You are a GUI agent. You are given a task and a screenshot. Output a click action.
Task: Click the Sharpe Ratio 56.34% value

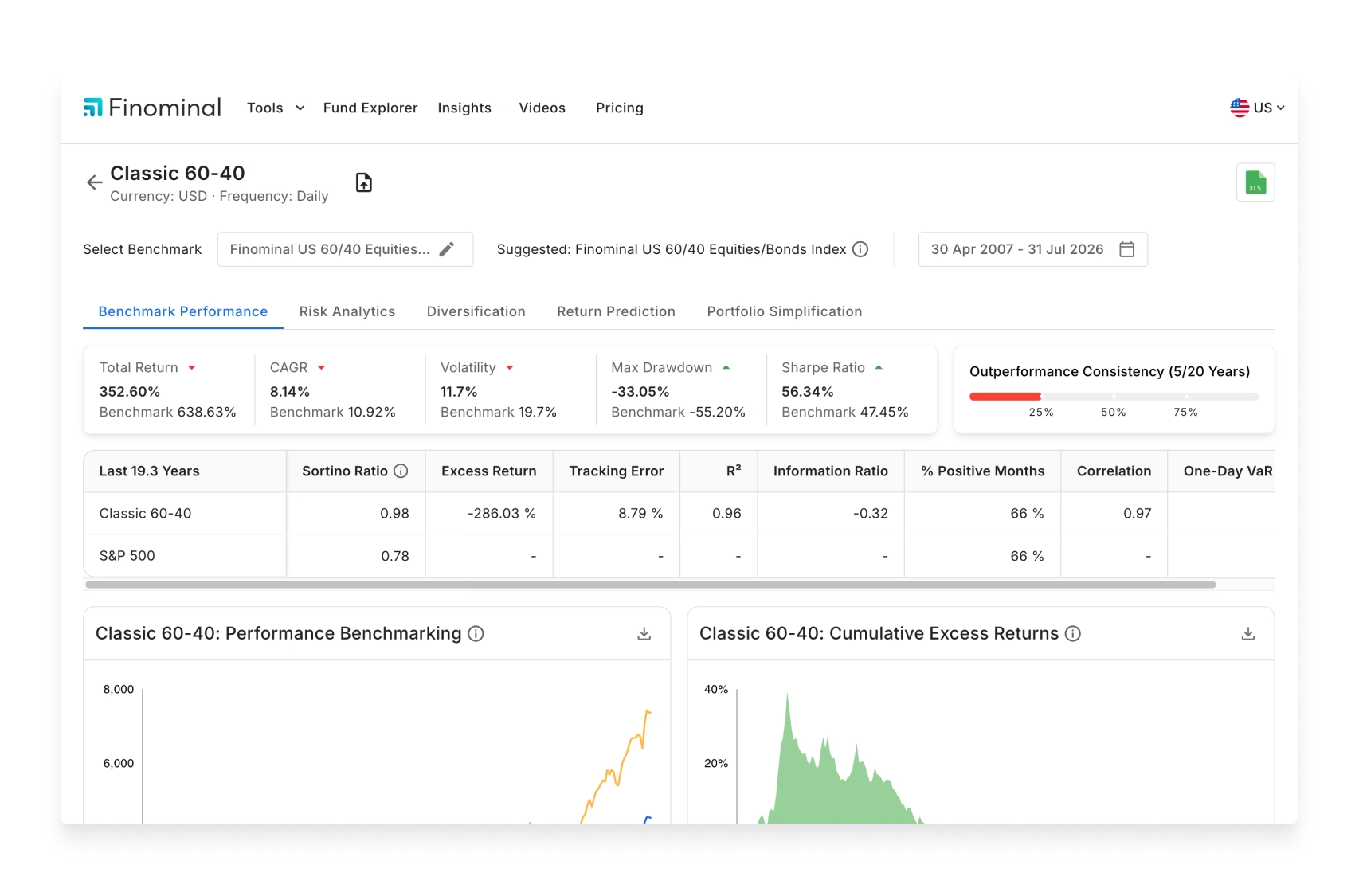pos(808,392)
